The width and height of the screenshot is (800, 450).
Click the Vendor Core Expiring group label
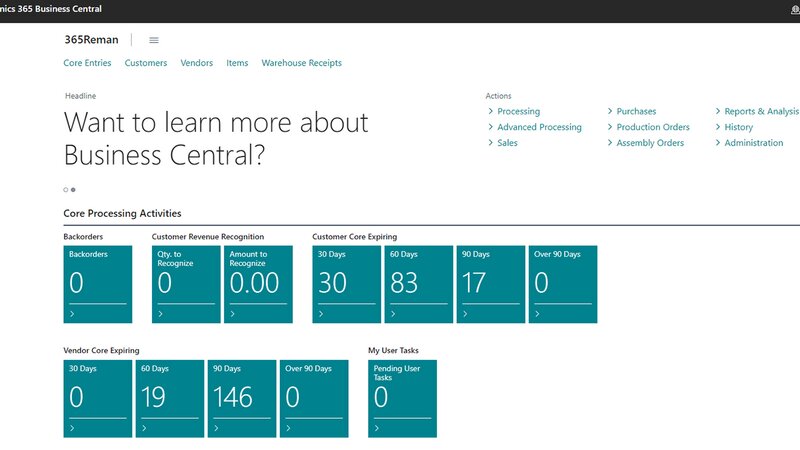[101, 351]
